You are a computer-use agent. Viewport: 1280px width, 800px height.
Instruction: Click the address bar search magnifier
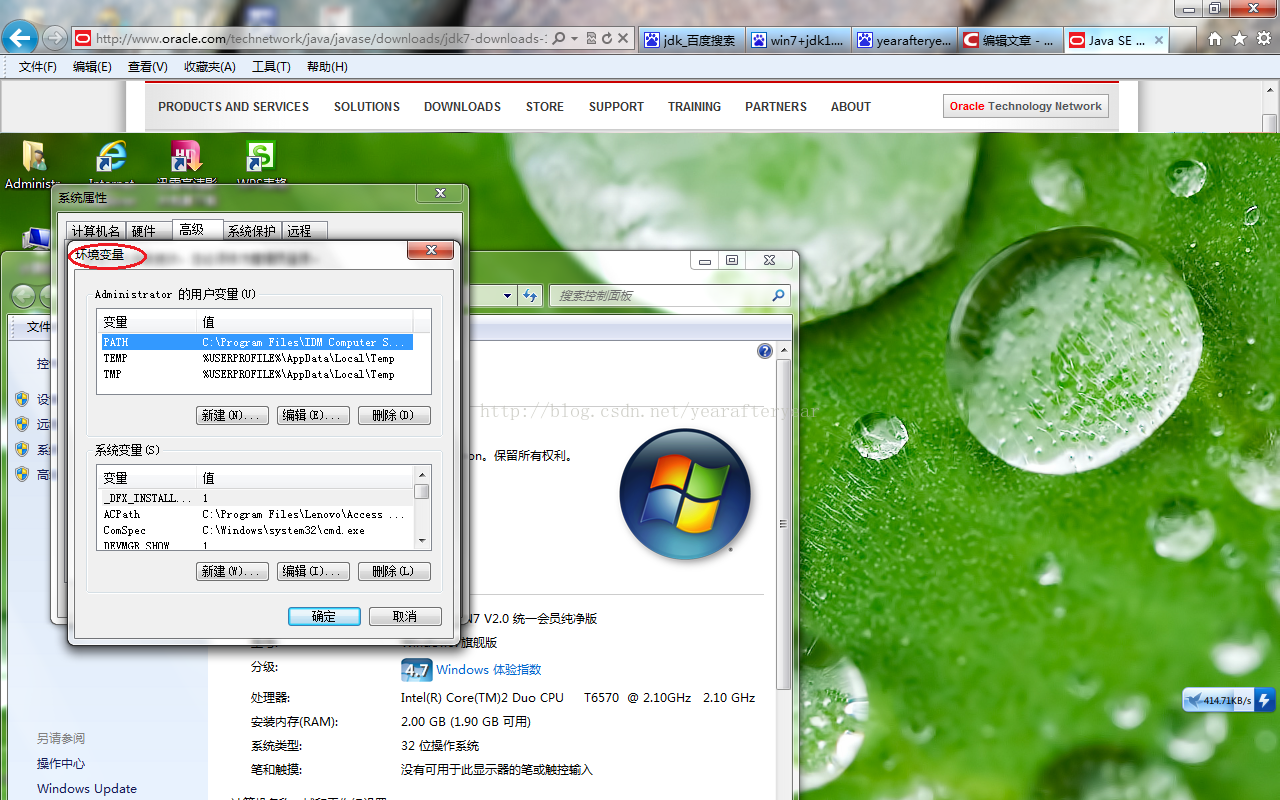coord(559,38)
